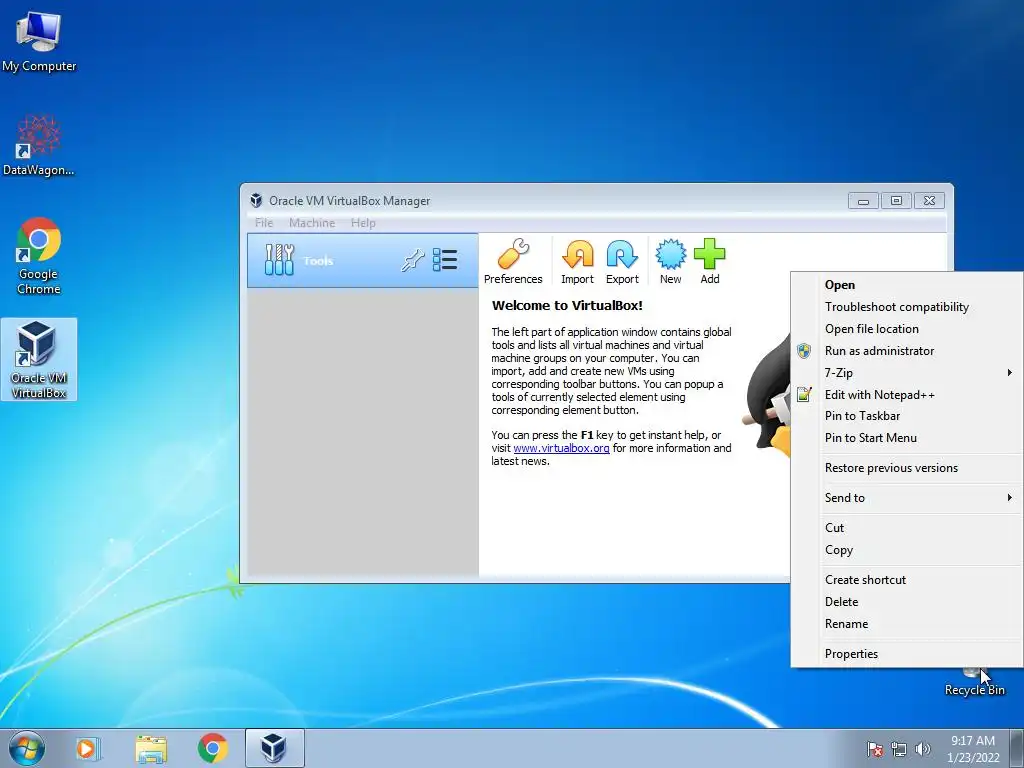This screenshot has height=768, width=1024.
Task: Click the taskbar clock and date
Action: coord(973,749)
